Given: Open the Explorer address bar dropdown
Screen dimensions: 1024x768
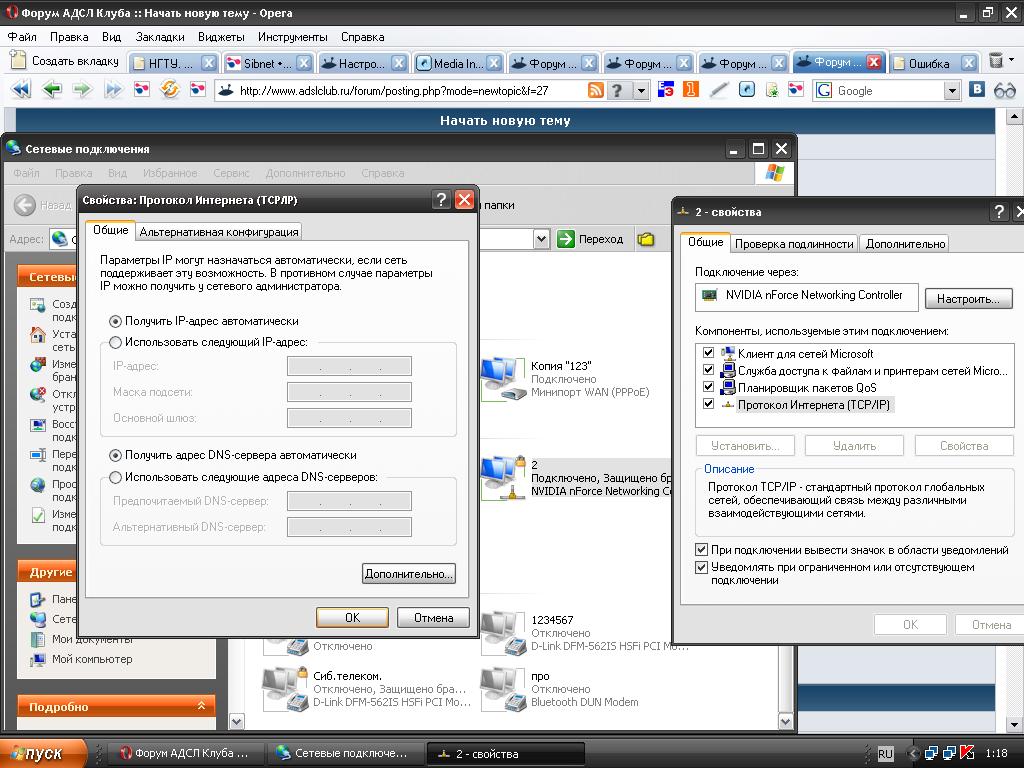Looking at the screenshot, I should pyautogui.click(x=541, y=239).
